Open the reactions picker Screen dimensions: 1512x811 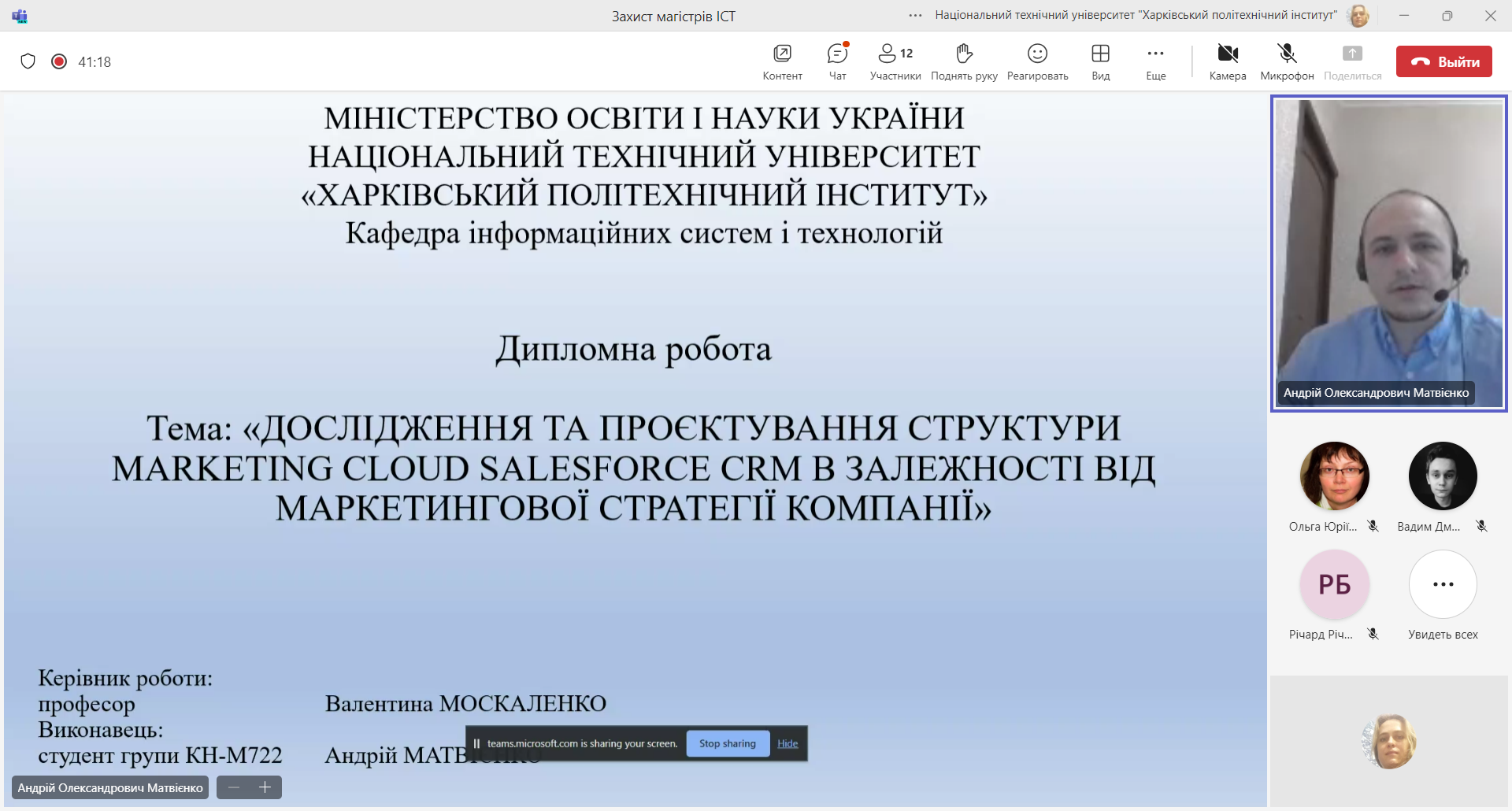pyautogui.click(x=1037, y=61)
